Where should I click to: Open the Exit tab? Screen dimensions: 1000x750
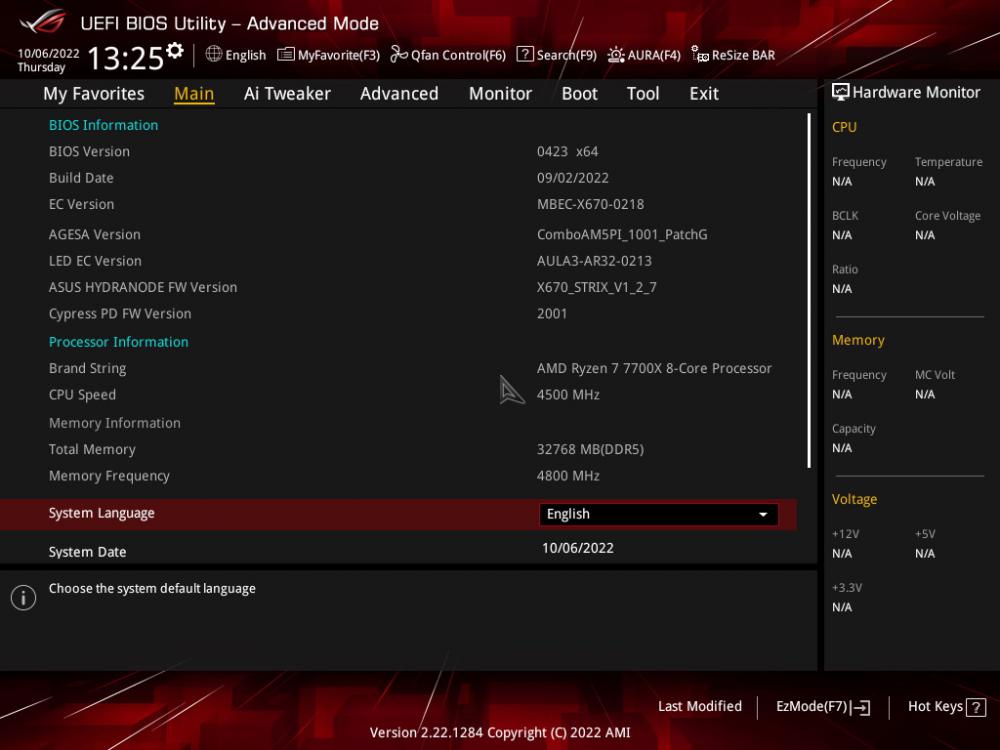pos(703,94)
